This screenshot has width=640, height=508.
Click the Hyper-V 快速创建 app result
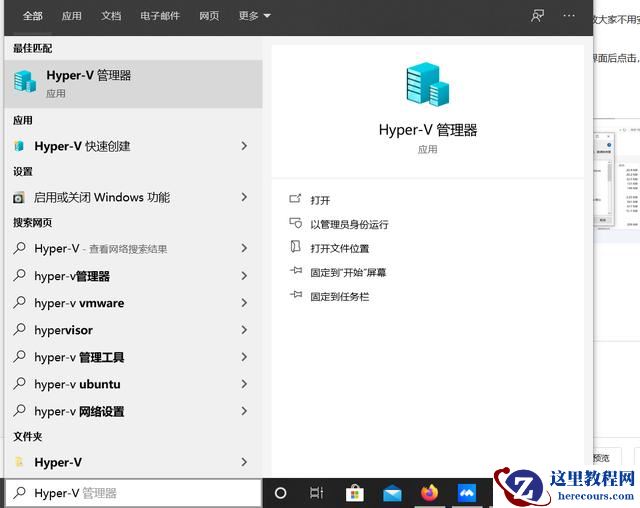[x=133, y=146]
